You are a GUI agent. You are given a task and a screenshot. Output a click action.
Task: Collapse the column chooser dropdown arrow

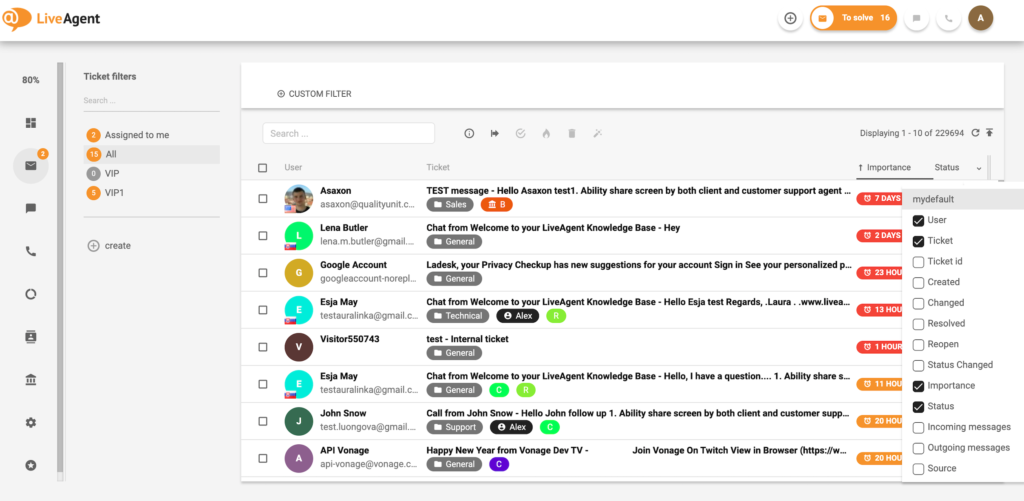[979, 169]
